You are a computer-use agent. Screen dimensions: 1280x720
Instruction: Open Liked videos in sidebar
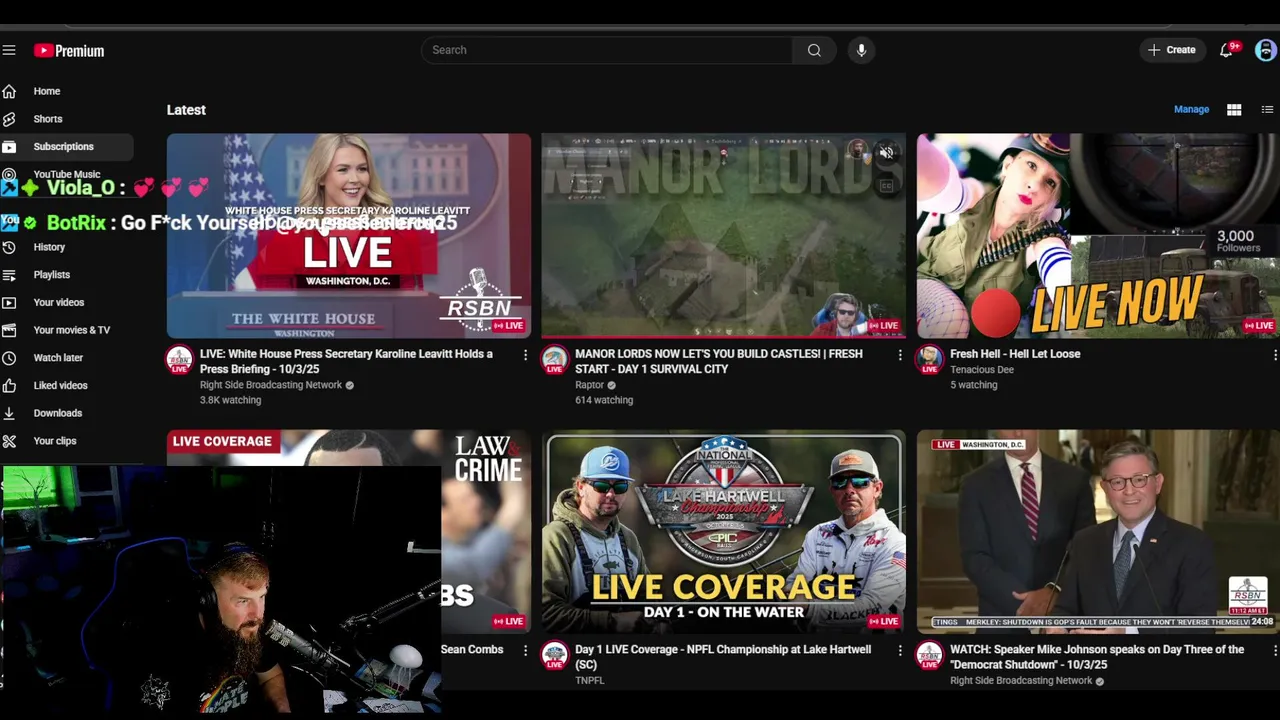click(61, 385)
